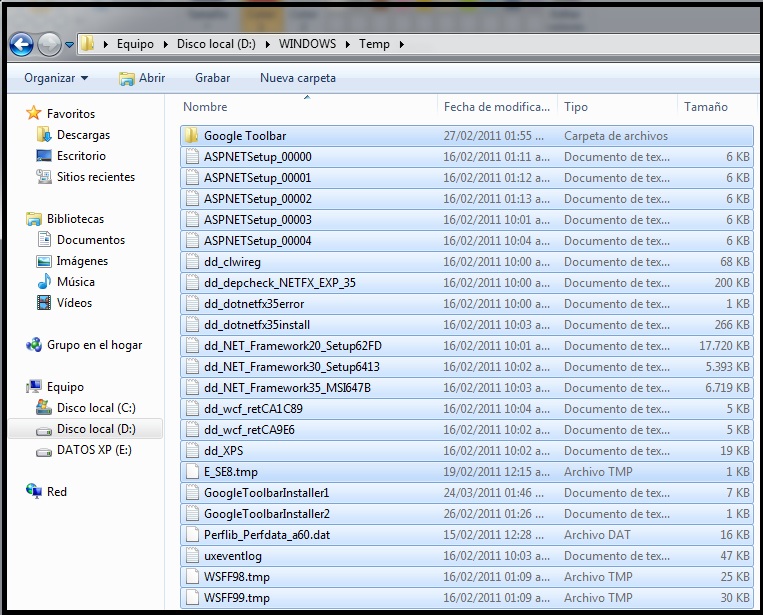Select Disco local (D:) drive in sidebar
Screen dimensions: 763x615
click(x=86, y=429)
